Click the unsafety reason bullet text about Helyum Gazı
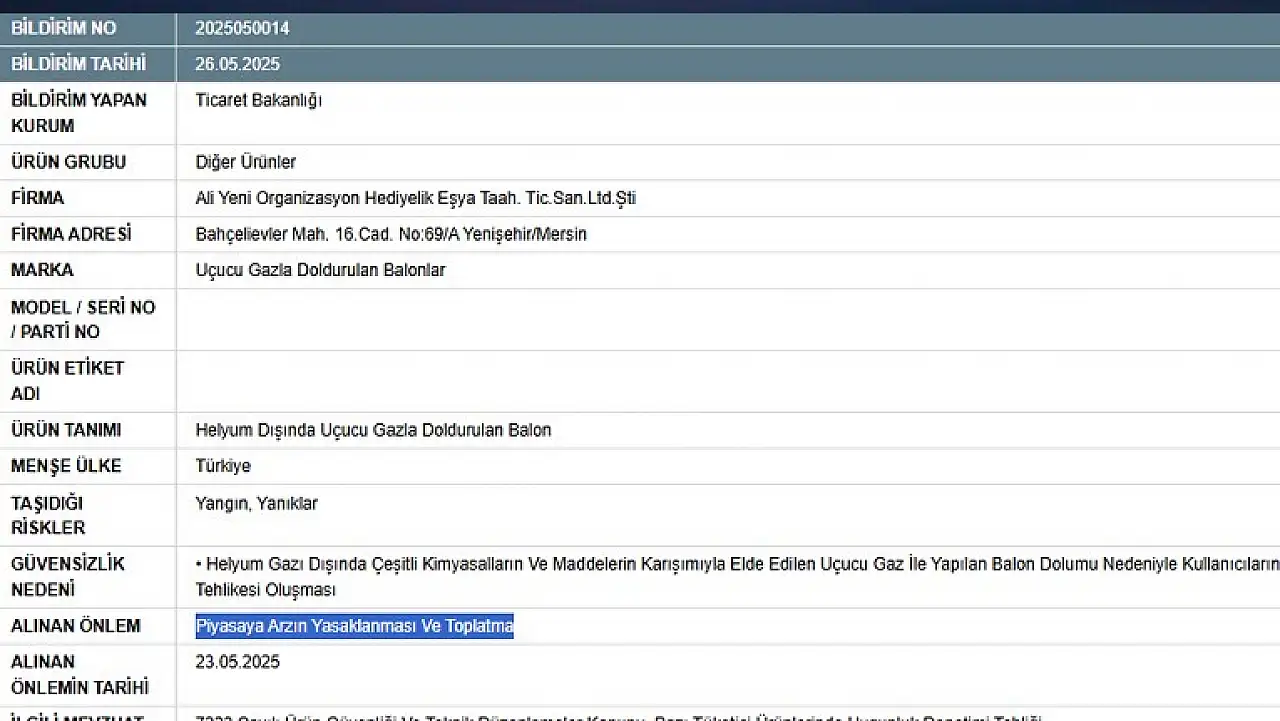 [x=700, y=565]
